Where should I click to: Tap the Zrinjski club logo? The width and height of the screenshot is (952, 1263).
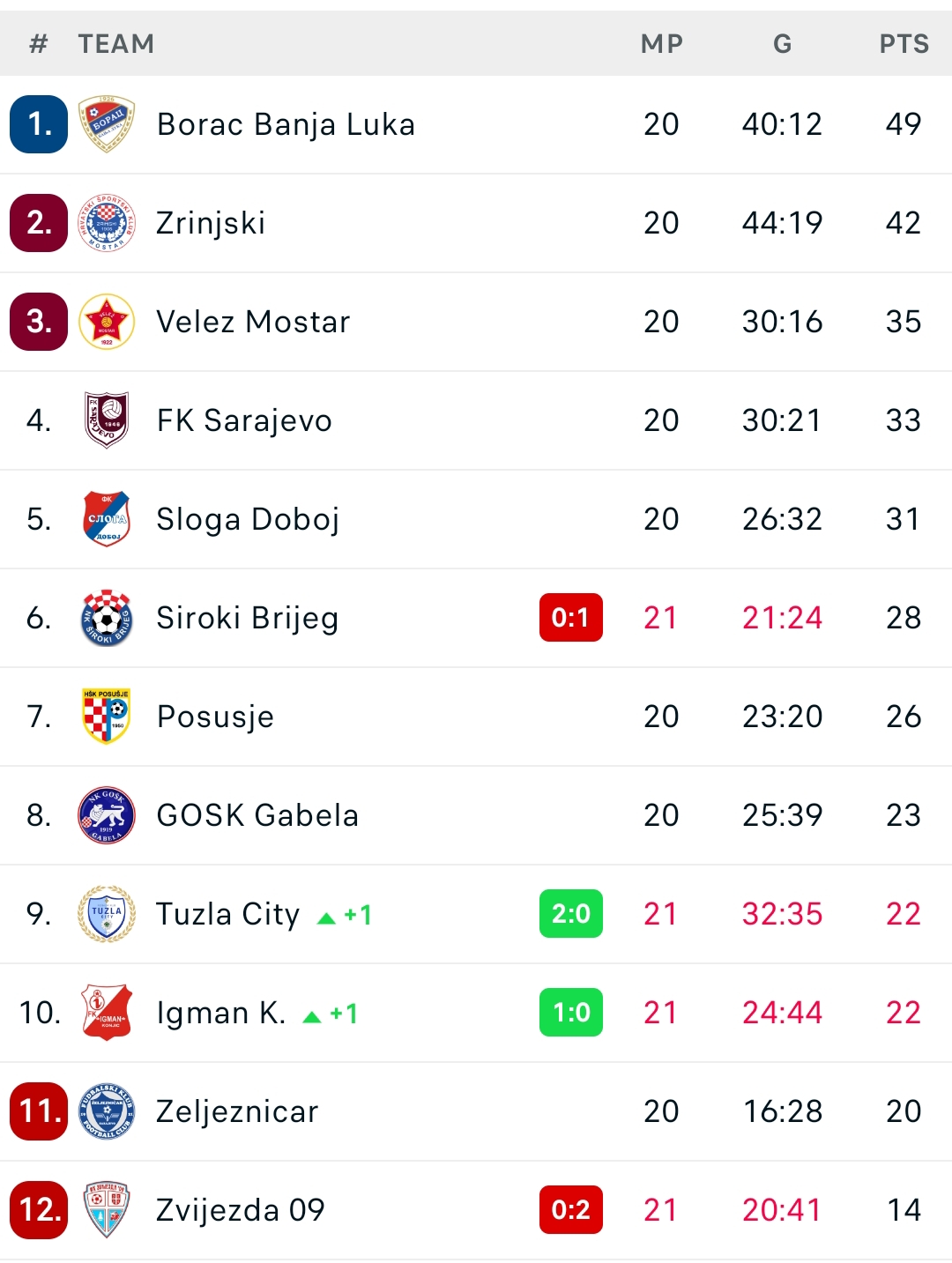(x=107, y=223)
